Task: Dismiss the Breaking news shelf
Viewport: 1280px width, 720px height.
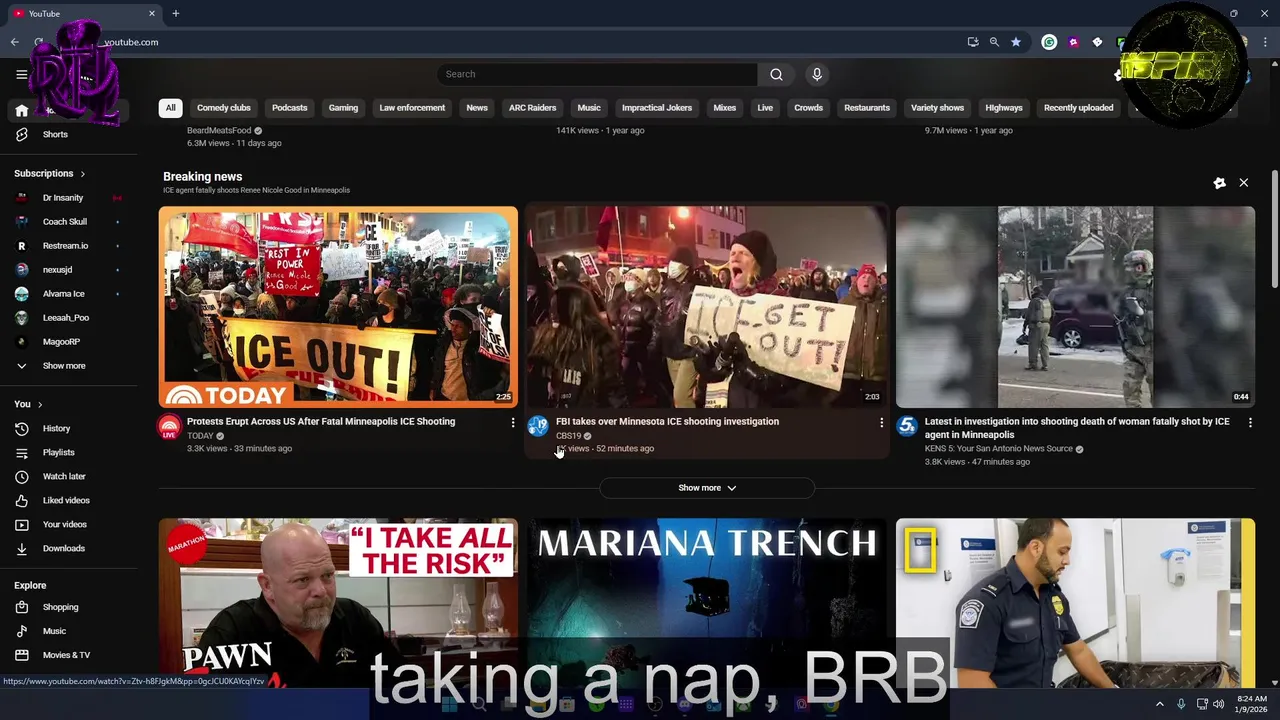Action: 1244,183
